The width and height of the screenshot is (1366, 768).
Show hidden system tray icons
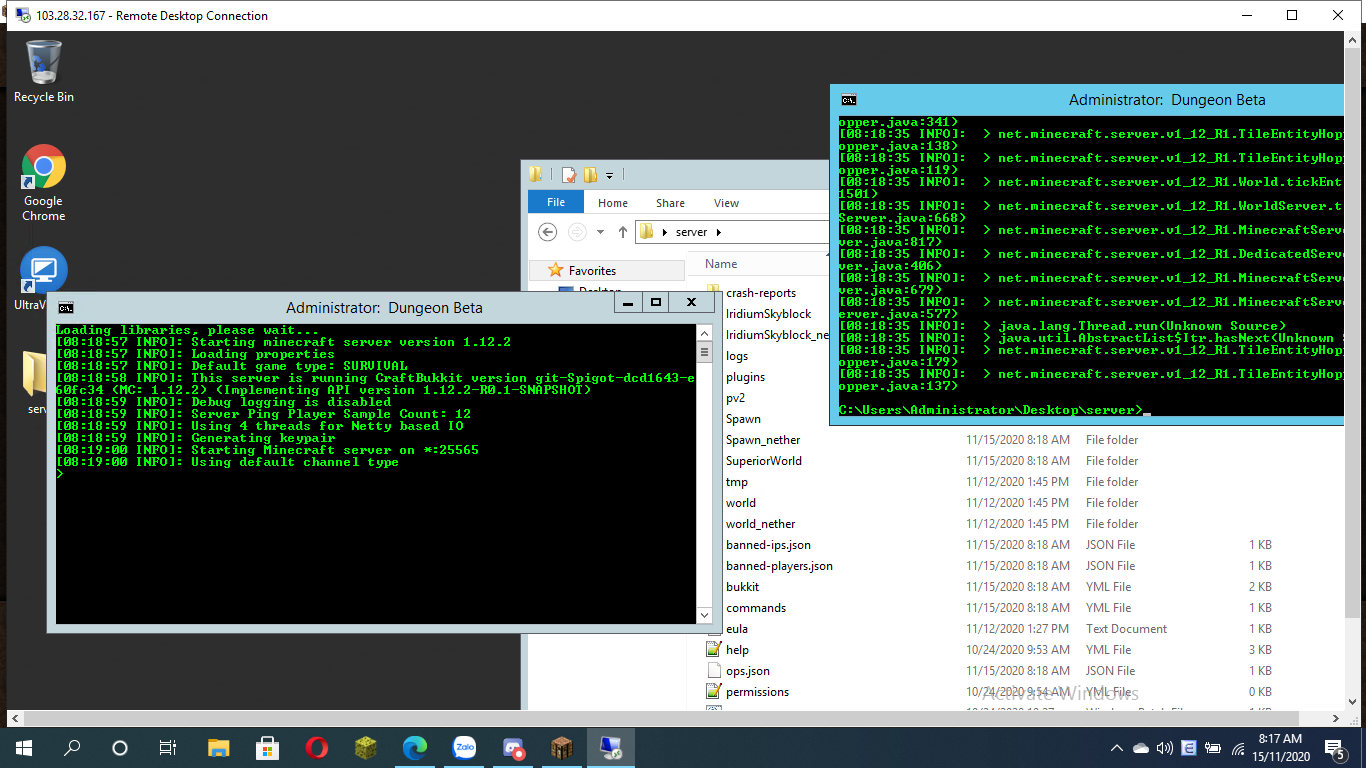click(1116, 748)
